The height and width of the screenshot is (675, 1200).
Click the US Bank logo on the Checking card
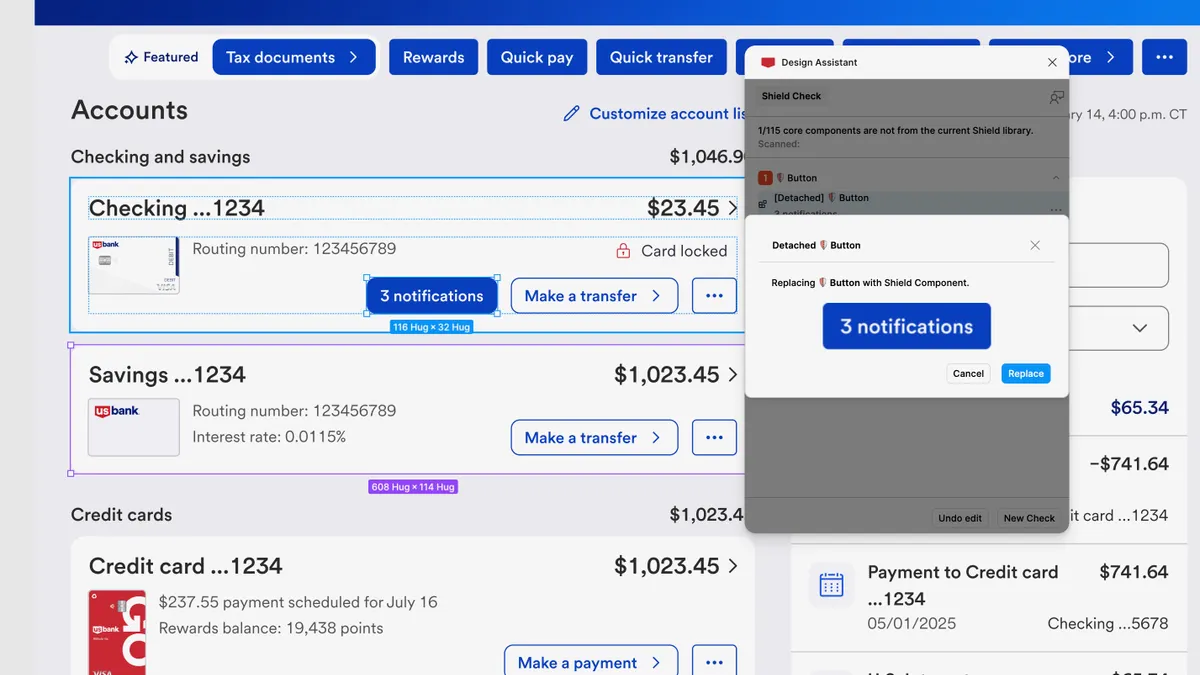tap(108, 243)
